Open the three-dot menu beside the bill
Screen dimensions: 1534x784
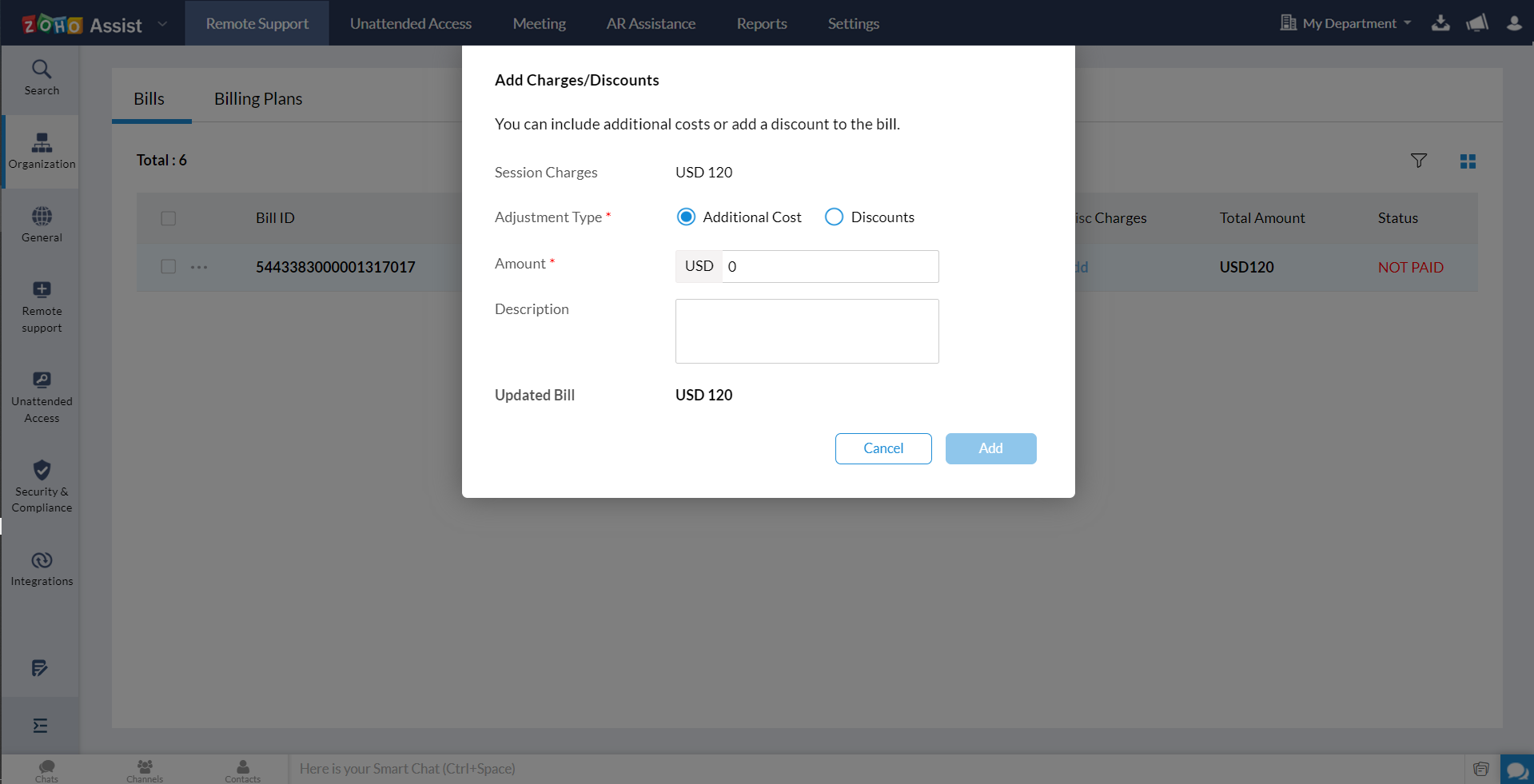(199, 267)
